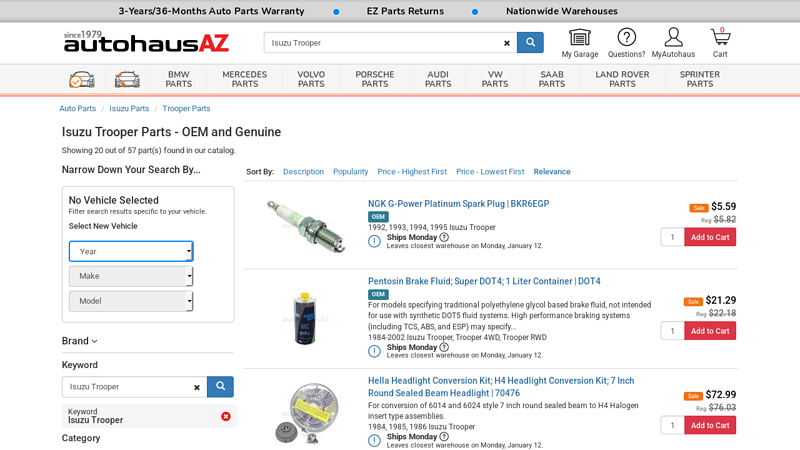Click spark plug Ships Monday help icon
This screenshot has height=450, width=800.
click(x=444, y=237)
